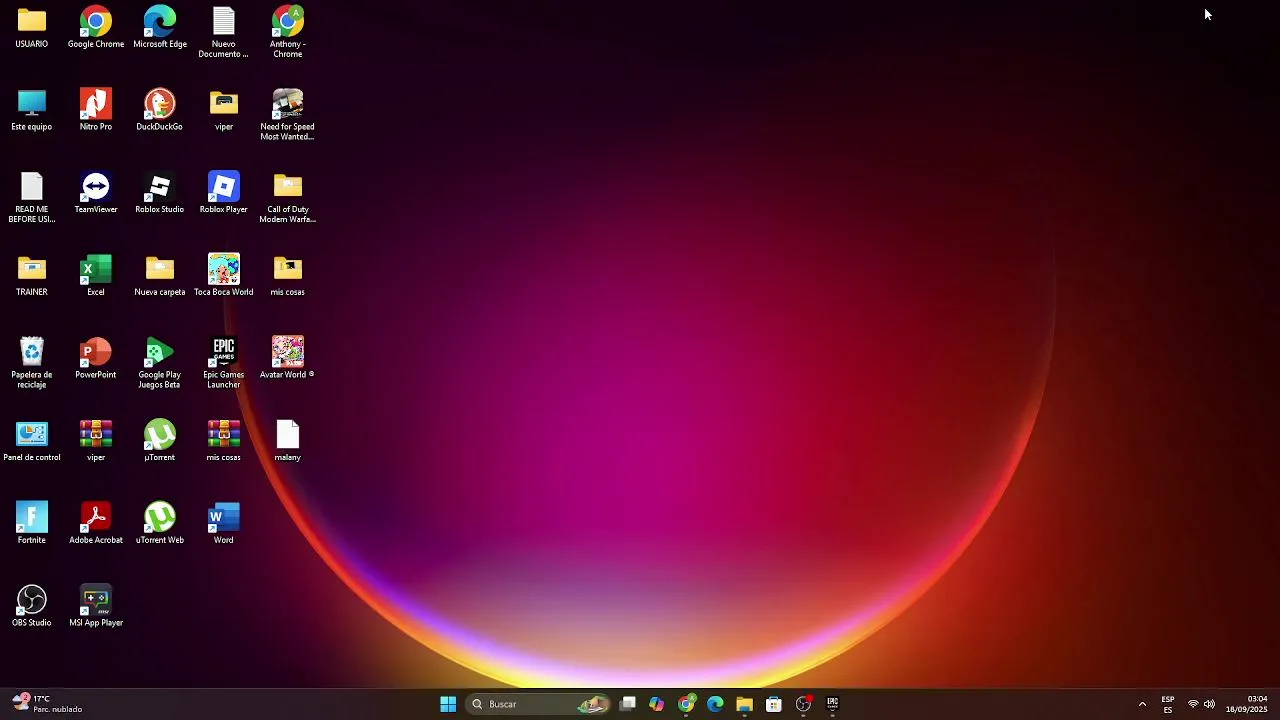Select the Nueva carpeta folder

coord(160,277)
